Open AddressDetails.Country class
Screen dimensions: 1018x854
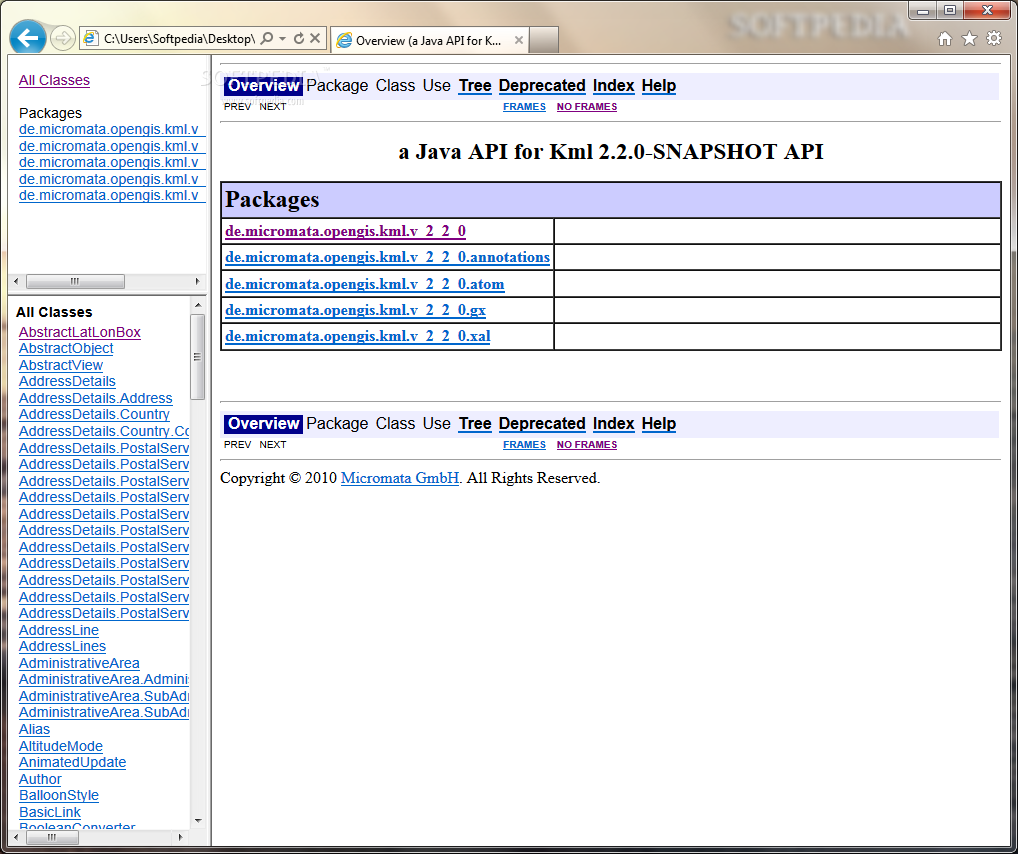click(x=94, y=414)
